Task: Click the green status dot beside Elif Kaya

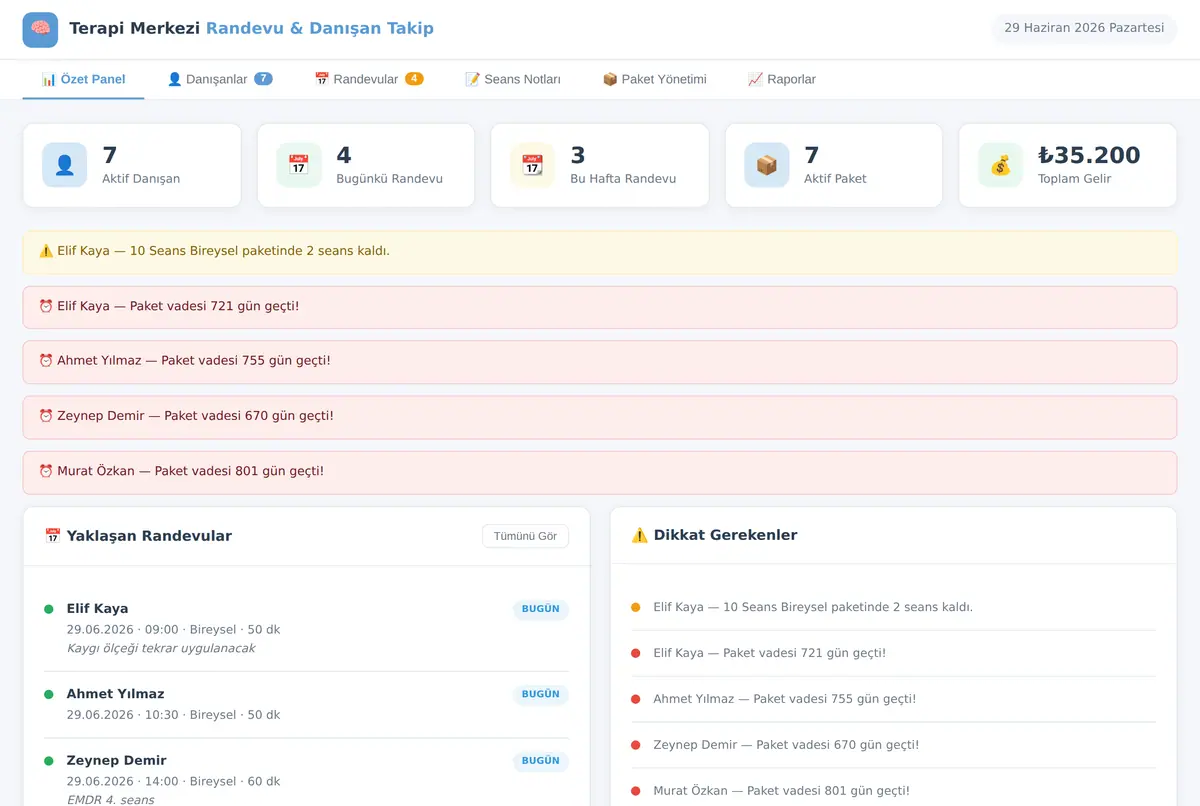Action: [x=49, y=609]
